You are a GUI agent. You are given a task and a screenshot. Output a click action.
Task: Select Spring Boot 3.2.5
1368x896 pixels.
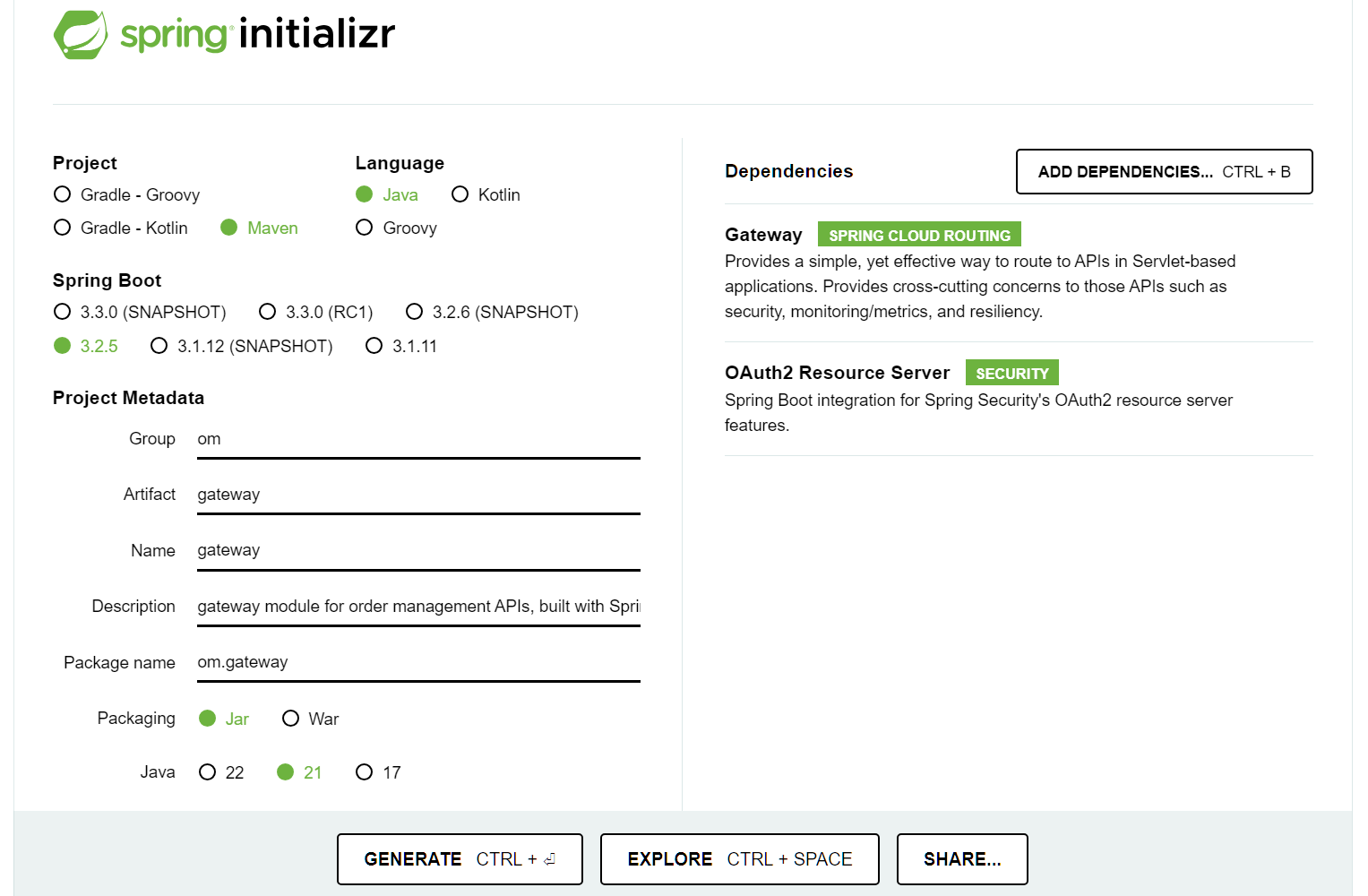(x=86, y=346)
